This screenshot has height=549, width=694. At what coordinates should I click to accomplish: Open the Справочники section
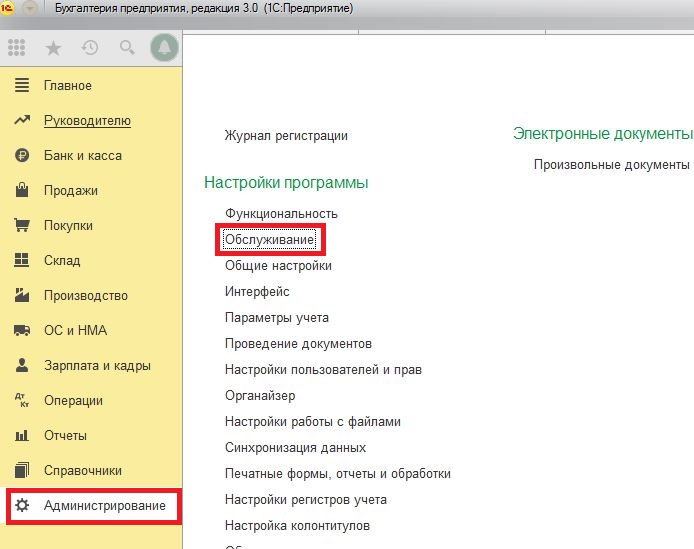[x=83, y=470]
